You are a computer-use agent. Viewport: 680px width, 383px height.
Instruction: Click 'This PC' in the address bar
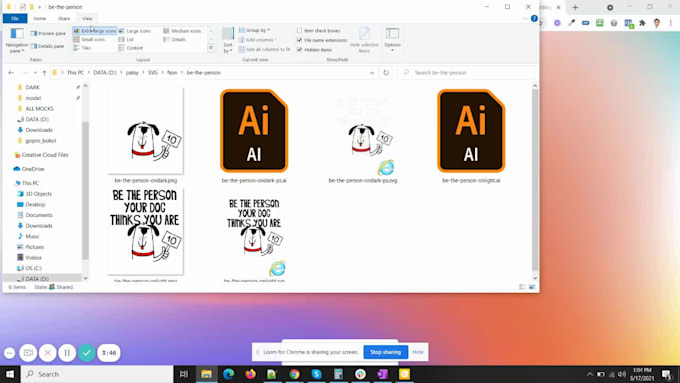coord(75,73)
